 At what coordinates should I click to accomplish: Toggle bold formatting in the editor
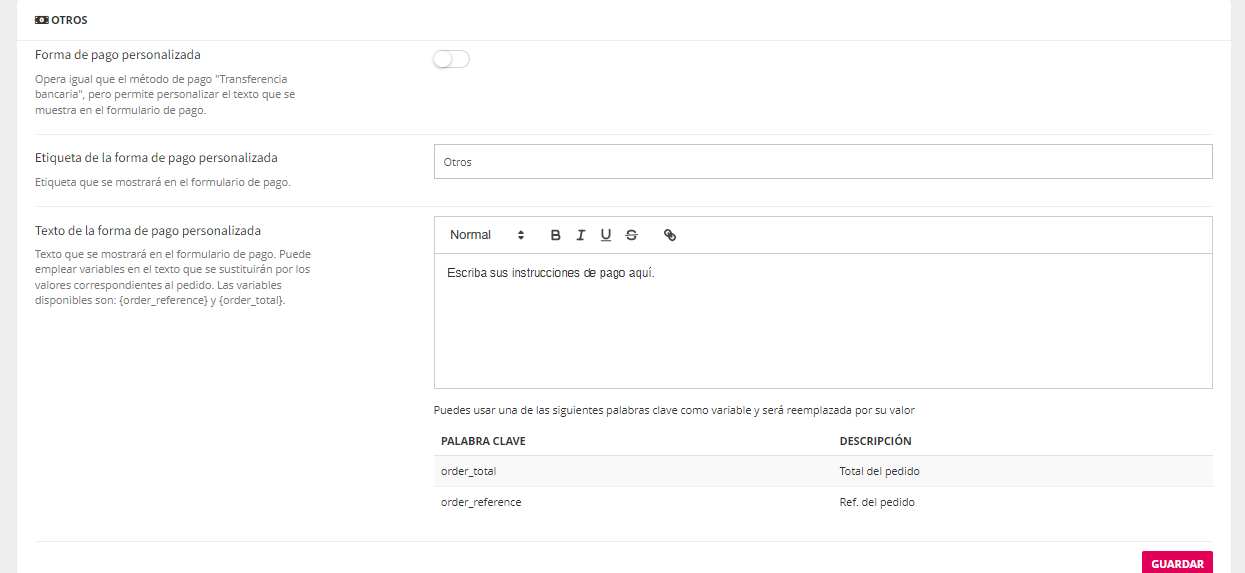tap(556, 235)
